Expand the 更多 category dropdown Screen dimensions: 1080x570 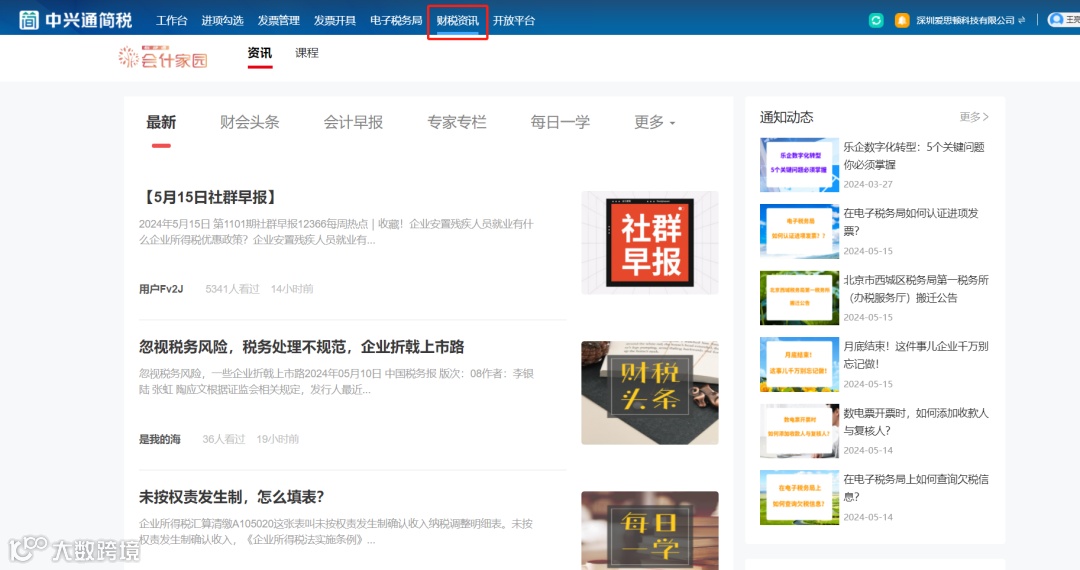(x=654, y=123)
